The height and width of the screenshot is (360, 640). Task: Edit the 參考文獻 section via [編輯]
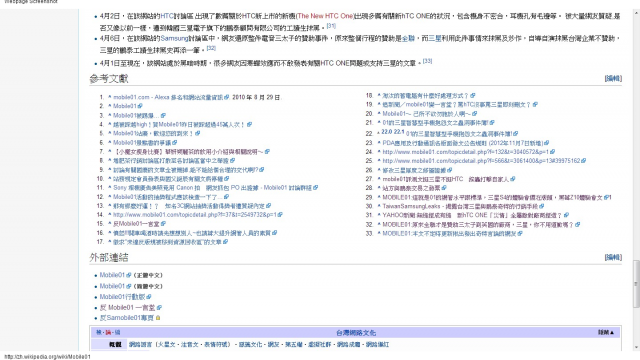point(613,78)
